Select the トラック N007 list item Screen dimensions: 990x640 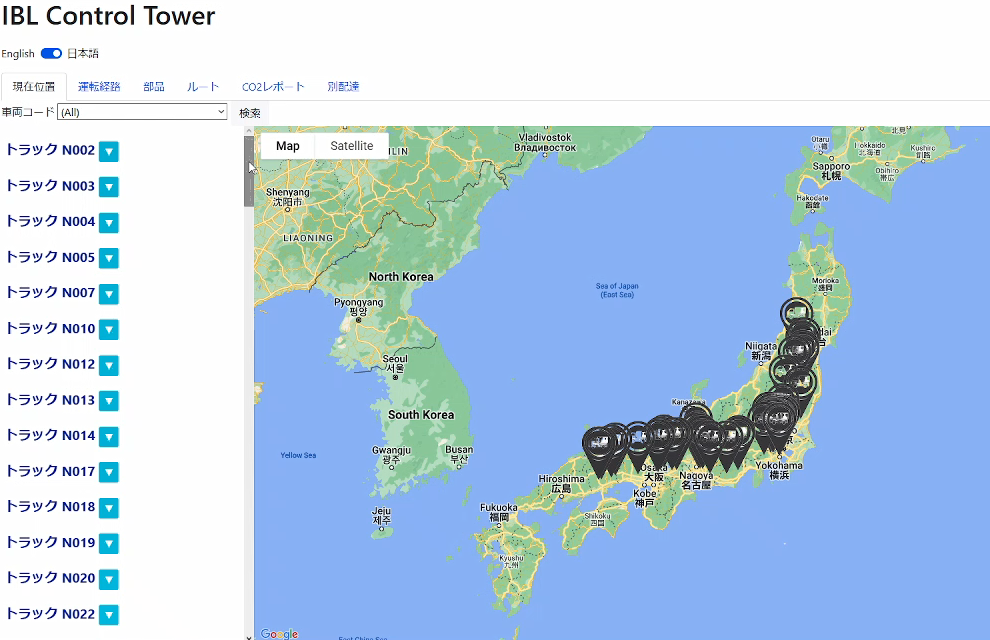tap(50, 293)
